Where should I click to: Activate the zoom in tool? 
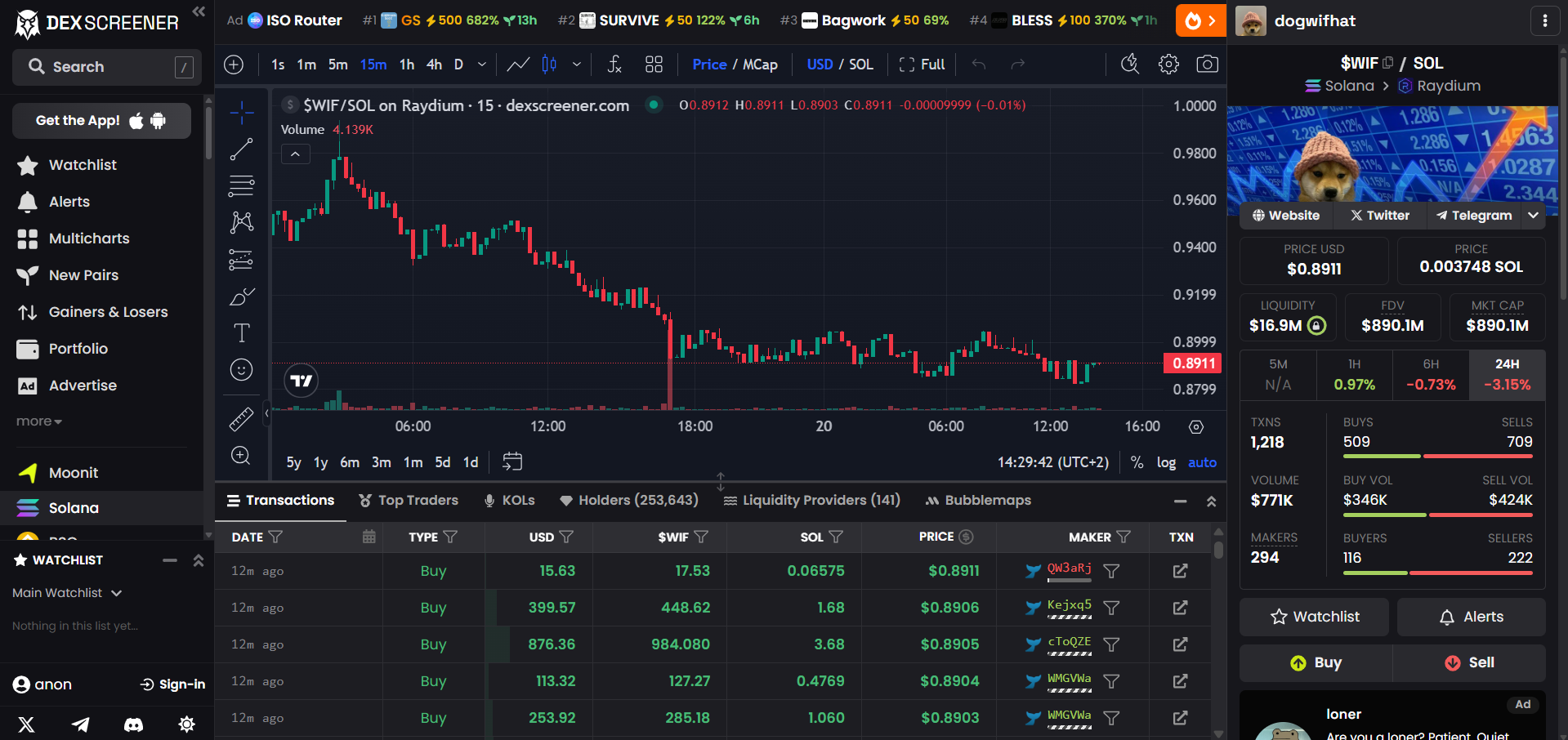241,456
